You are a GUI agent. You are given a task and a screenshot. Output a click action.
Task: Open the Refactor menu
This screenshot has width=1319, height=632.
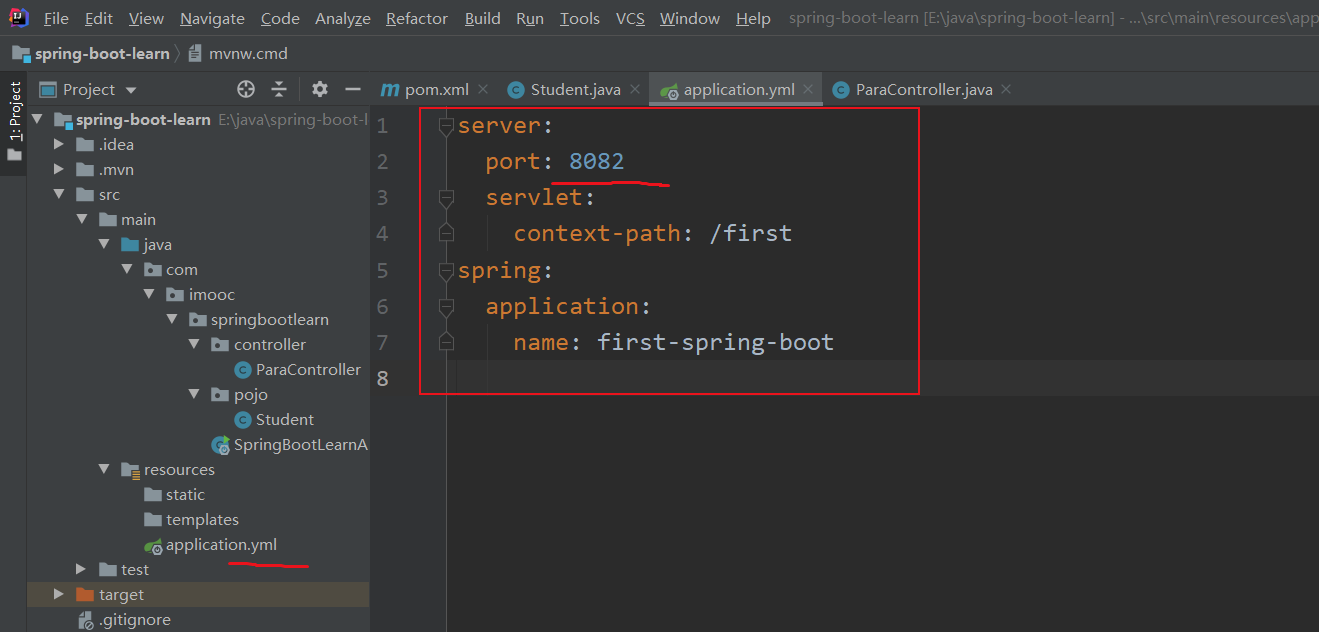418,18
